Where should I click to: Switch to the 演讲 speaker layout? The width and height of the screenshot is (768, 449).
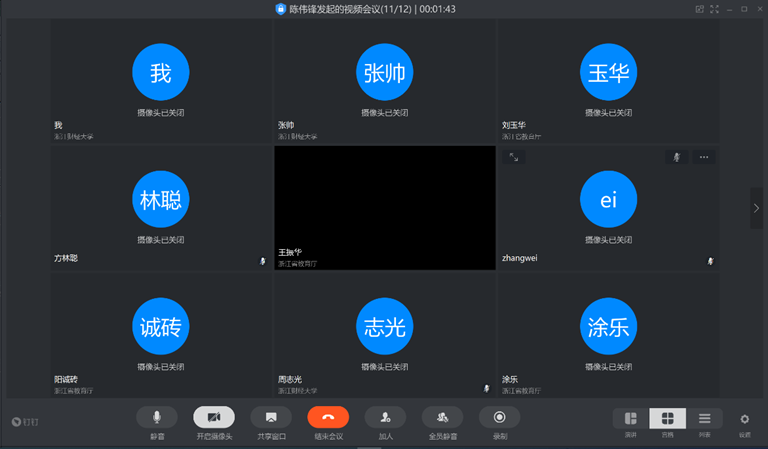click(x=631, y=418)
